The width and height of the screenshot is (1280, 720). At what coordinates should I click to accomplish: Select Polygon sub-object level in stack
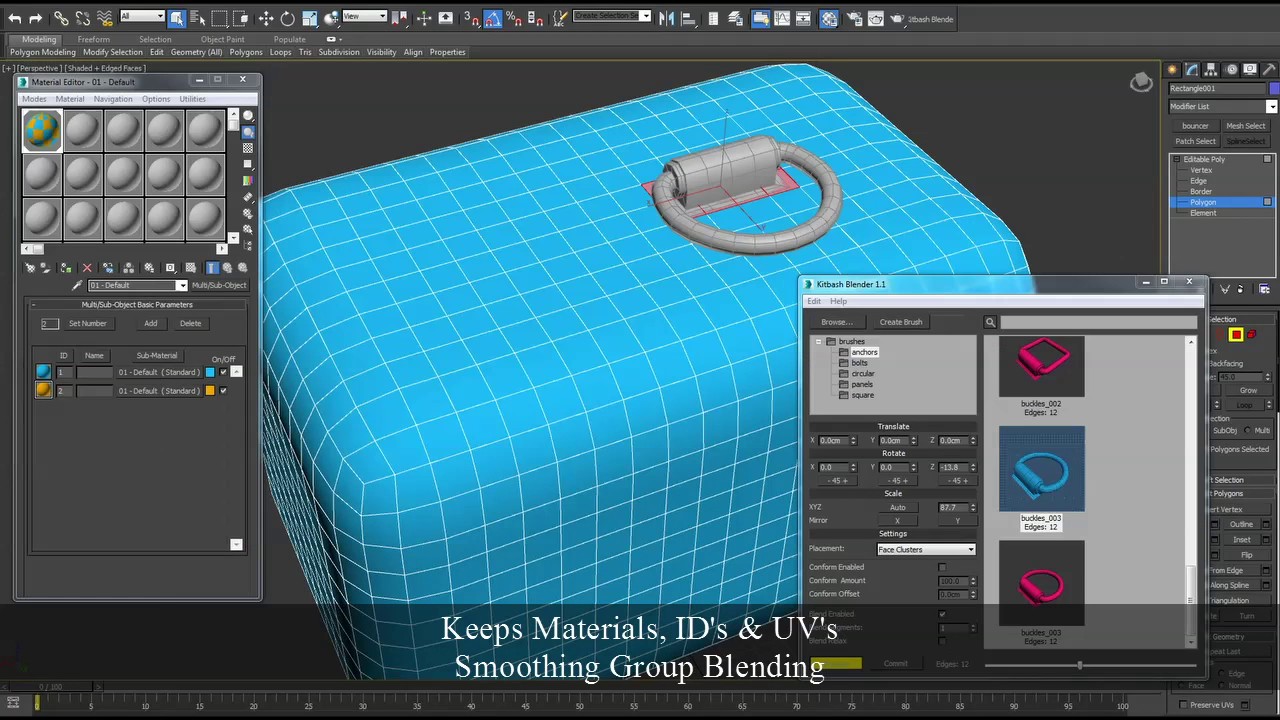[1203, 202]
